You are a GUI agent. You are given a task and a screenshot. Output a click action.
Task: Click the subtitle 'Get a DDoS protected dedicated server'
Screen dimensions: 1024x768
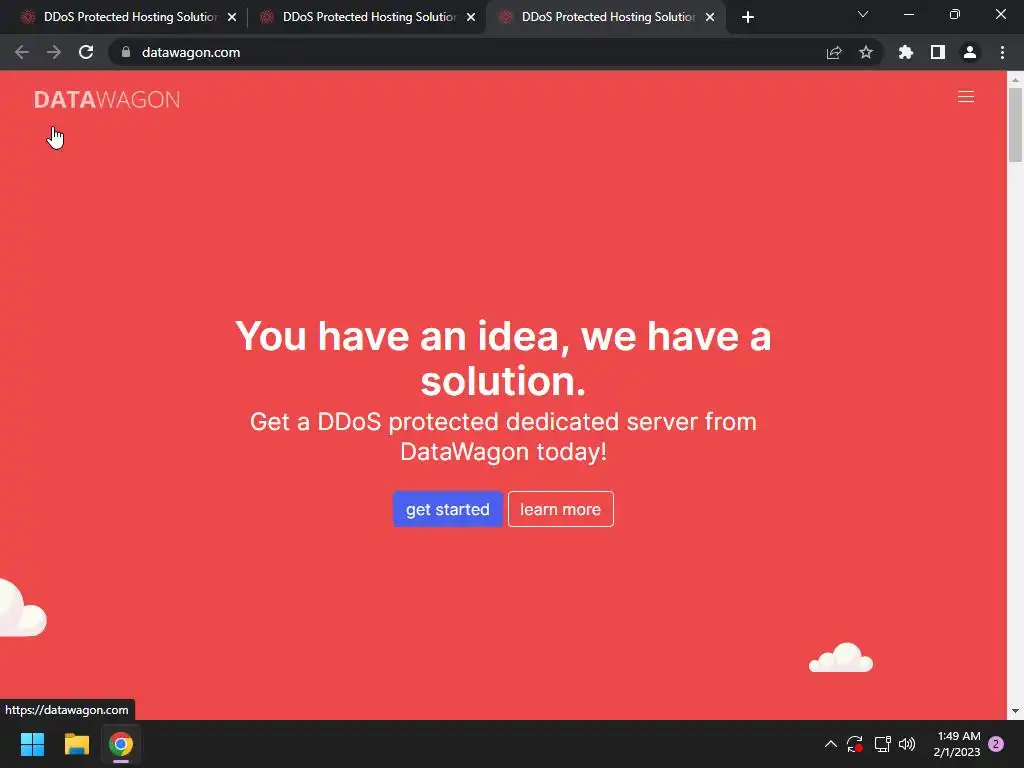[x=503, y=436]
